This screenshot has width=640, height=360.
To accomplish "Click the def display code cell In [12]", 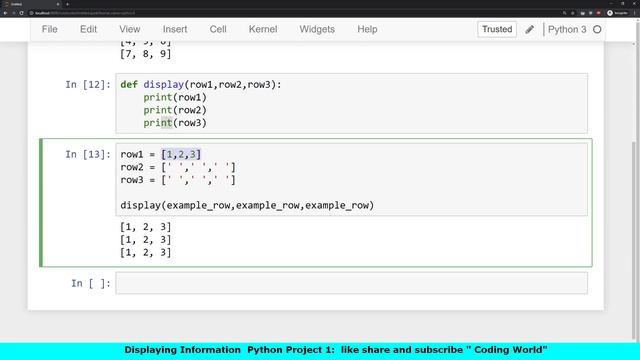I will [x=351, y=103].
